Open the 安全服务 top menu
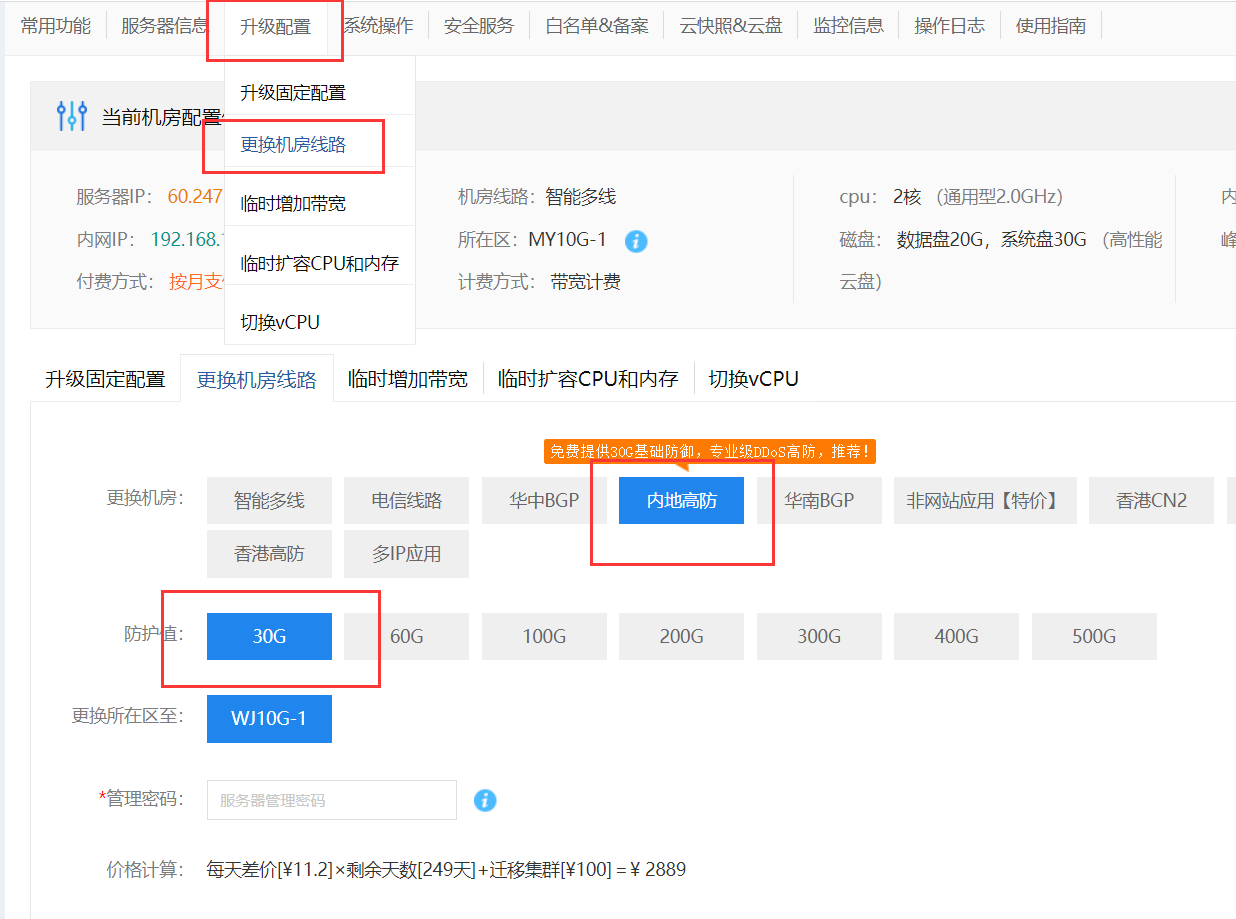This screenshot has height=919, width=1236. (478, 27)
